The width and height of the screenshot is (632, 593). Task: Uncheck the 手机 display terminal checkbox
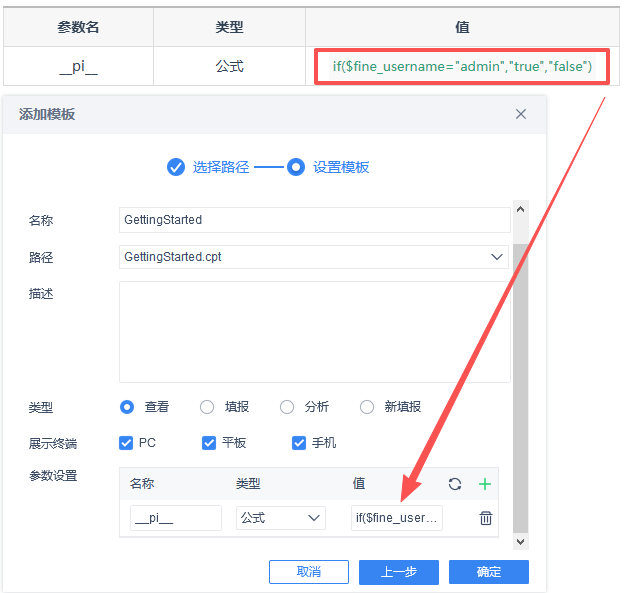(299, 443)
